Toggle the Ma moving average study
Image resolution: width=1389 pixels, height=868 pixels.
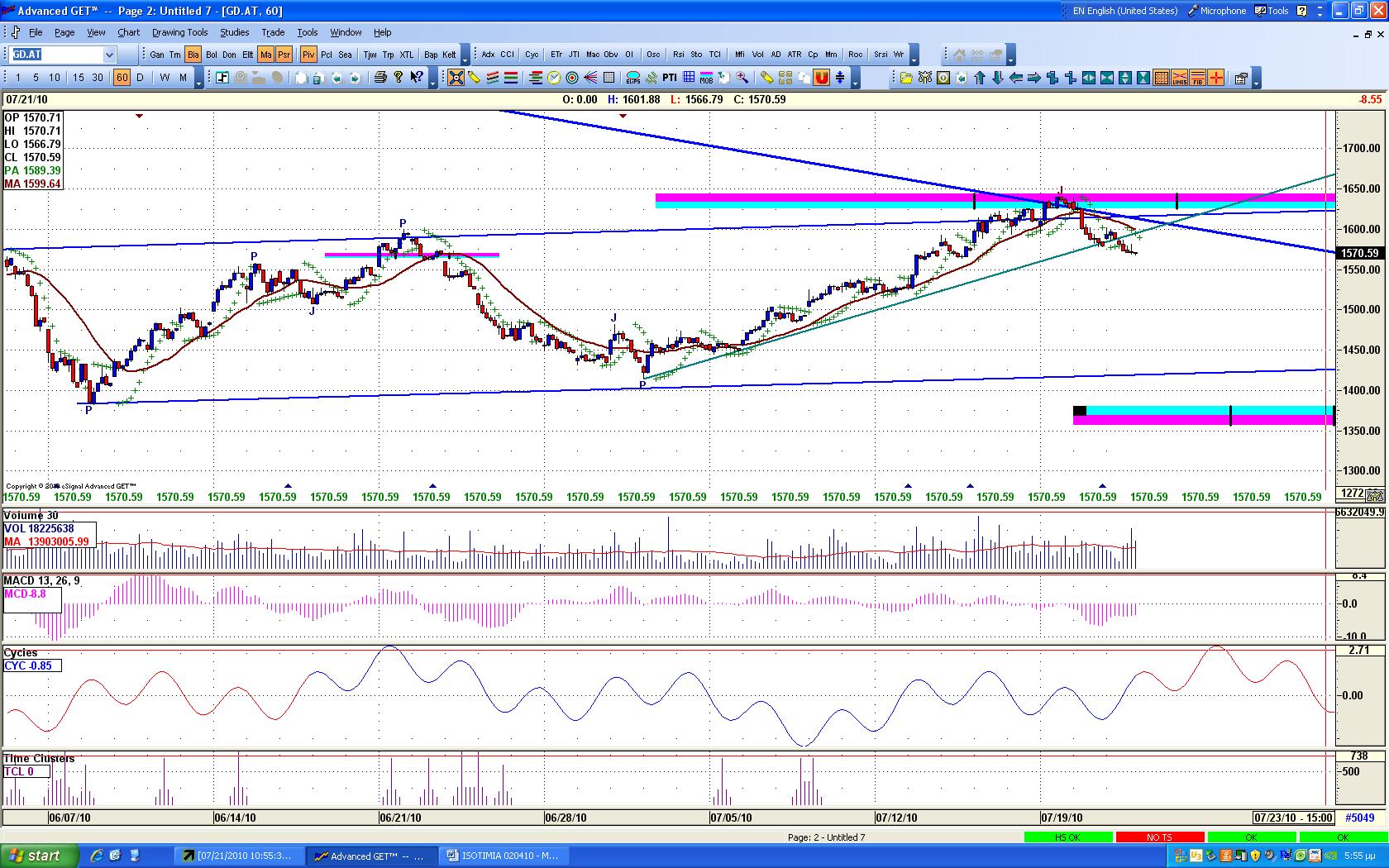[265, 55]
